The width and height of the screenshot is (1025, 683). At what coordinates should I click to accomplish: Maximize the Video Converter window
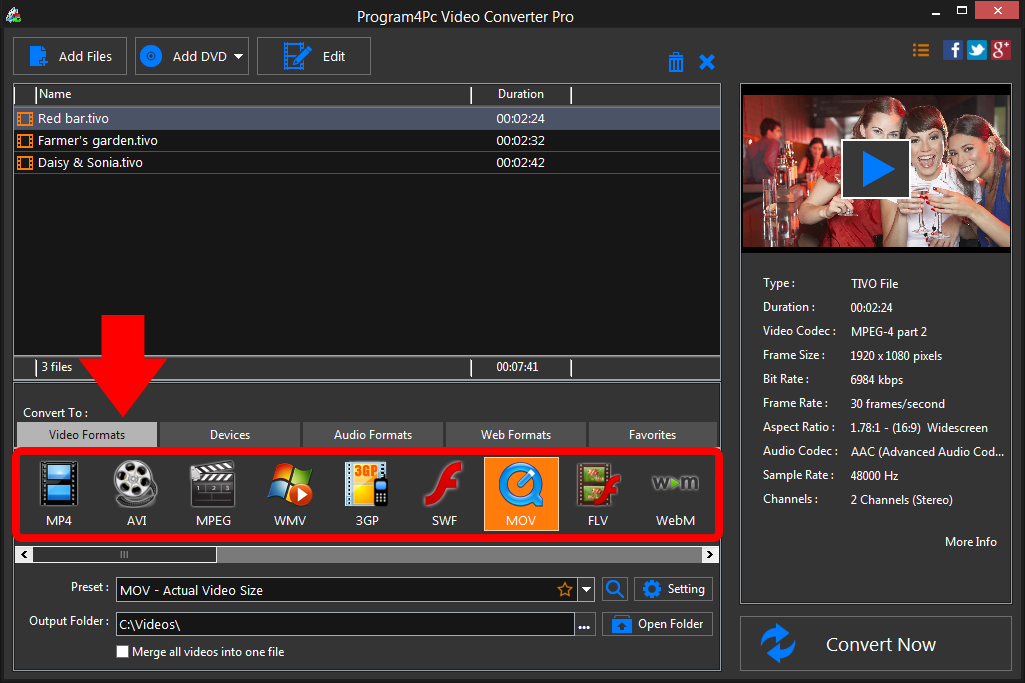tap(962, 10)
